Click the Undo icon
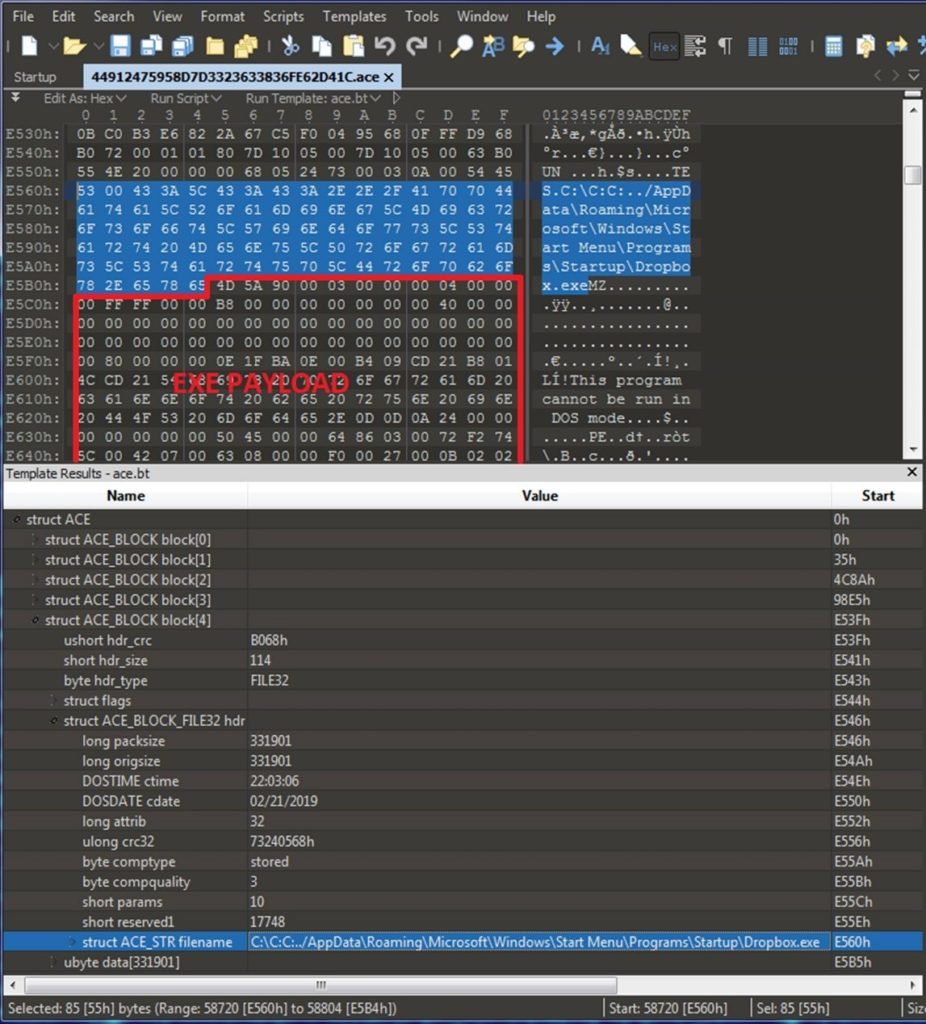Image resolution: width=926 pixels, height=1024 pixels. (383, 46)
